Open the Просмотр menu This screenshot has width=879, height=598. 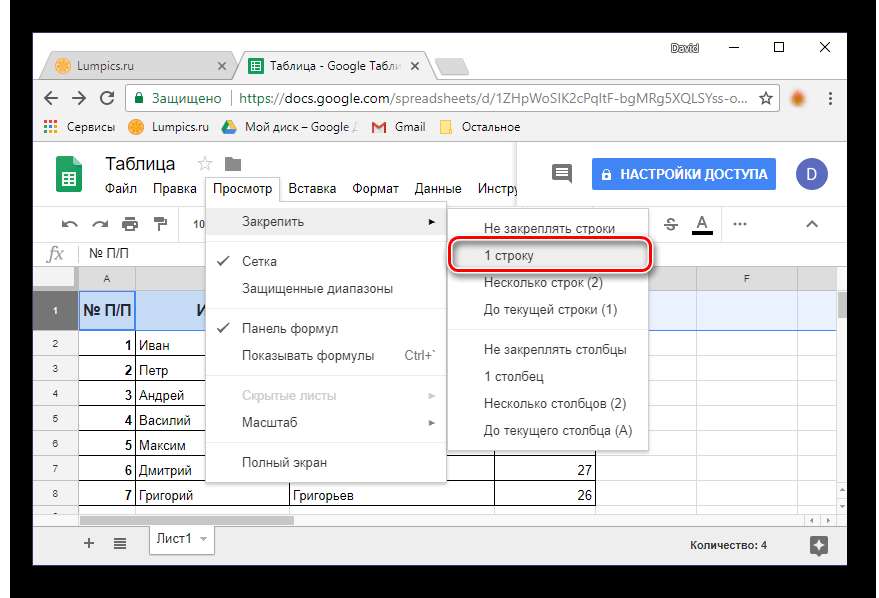tap(242, 189)
